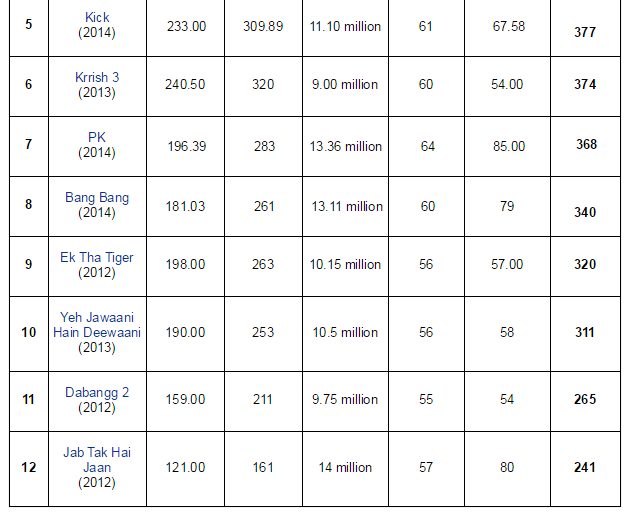The height and width of the screenshot is (518, 629).
Task: Click the value '211' in Dabangg 2 row
Action: 262,400
